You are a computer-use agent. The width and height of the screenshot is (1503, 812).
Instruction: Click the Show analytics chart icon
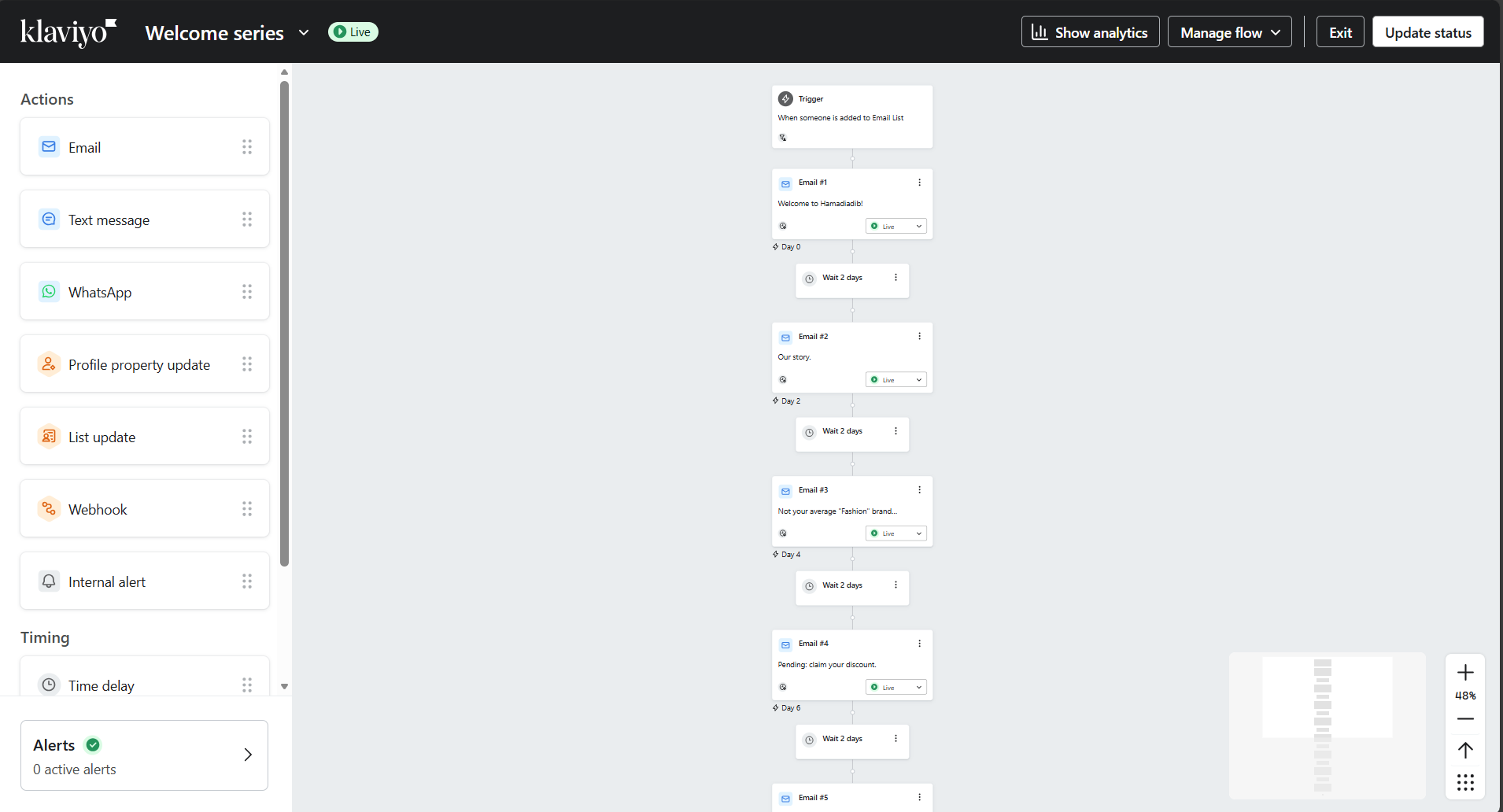[x=1040, y=32]
